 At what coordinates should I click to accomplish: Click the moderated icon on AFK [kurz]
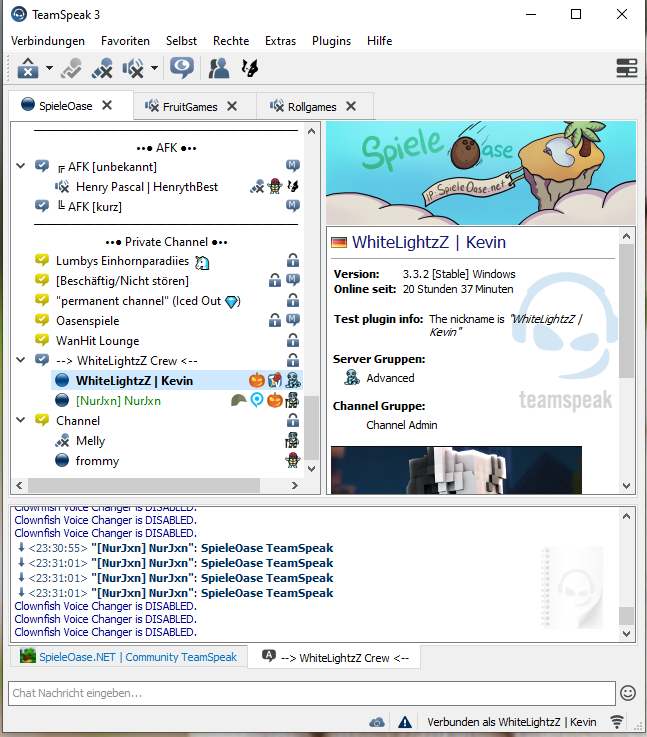coord(293,205)
